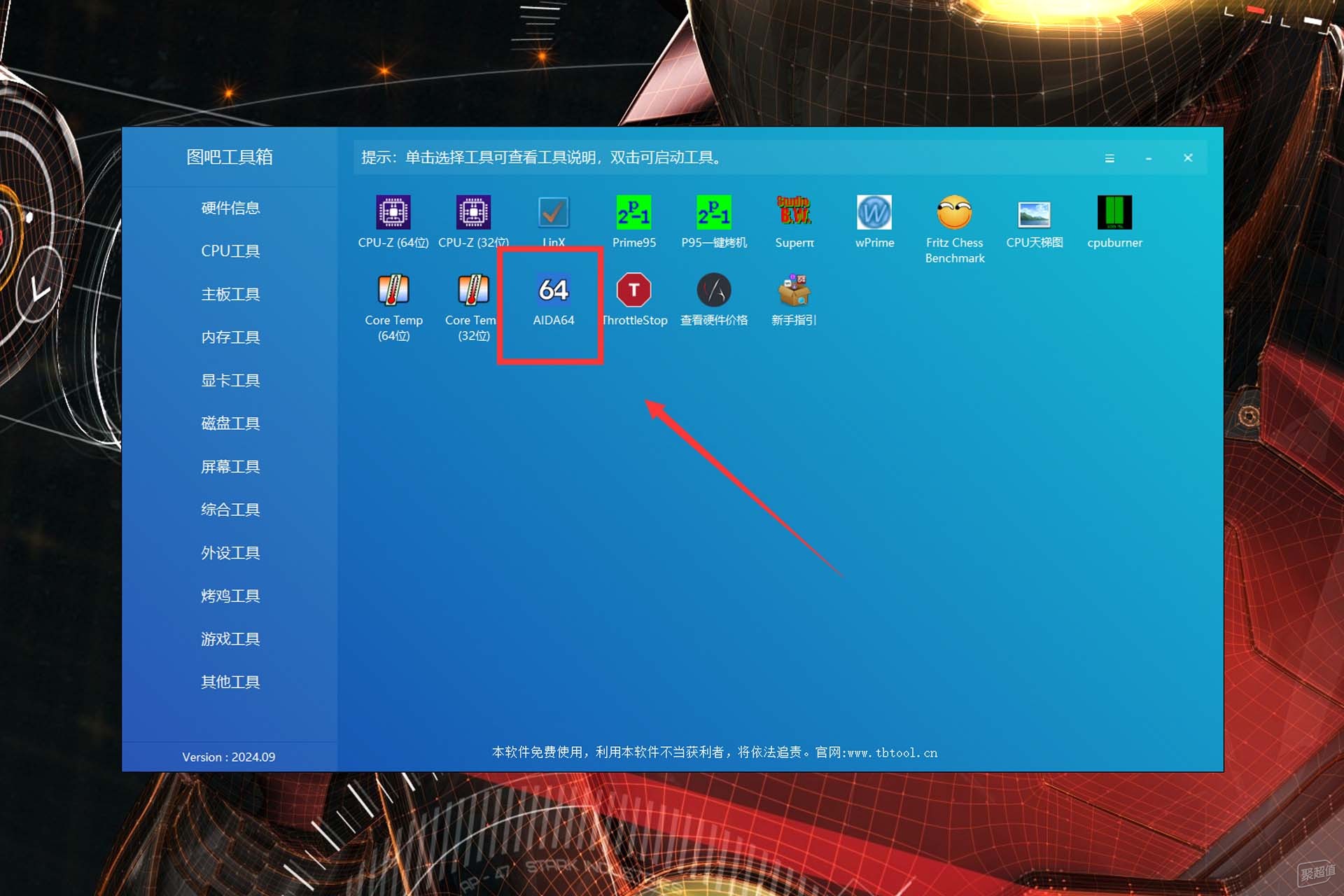
Task: Select the AIDA64 tool icon
Action: pyautogui.click(x=553, y=290)
